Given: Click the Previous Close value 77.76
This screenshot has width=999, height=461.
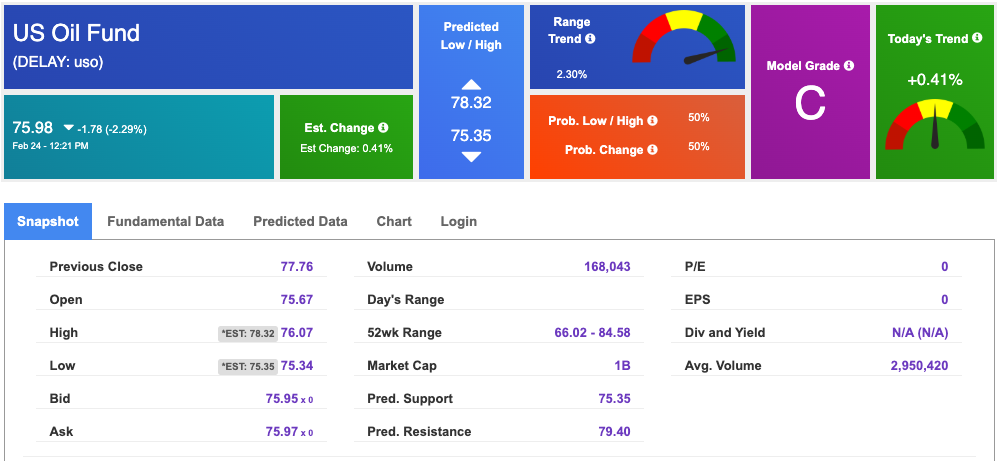Looking at the screenshot, I should (x=297, y=267).
